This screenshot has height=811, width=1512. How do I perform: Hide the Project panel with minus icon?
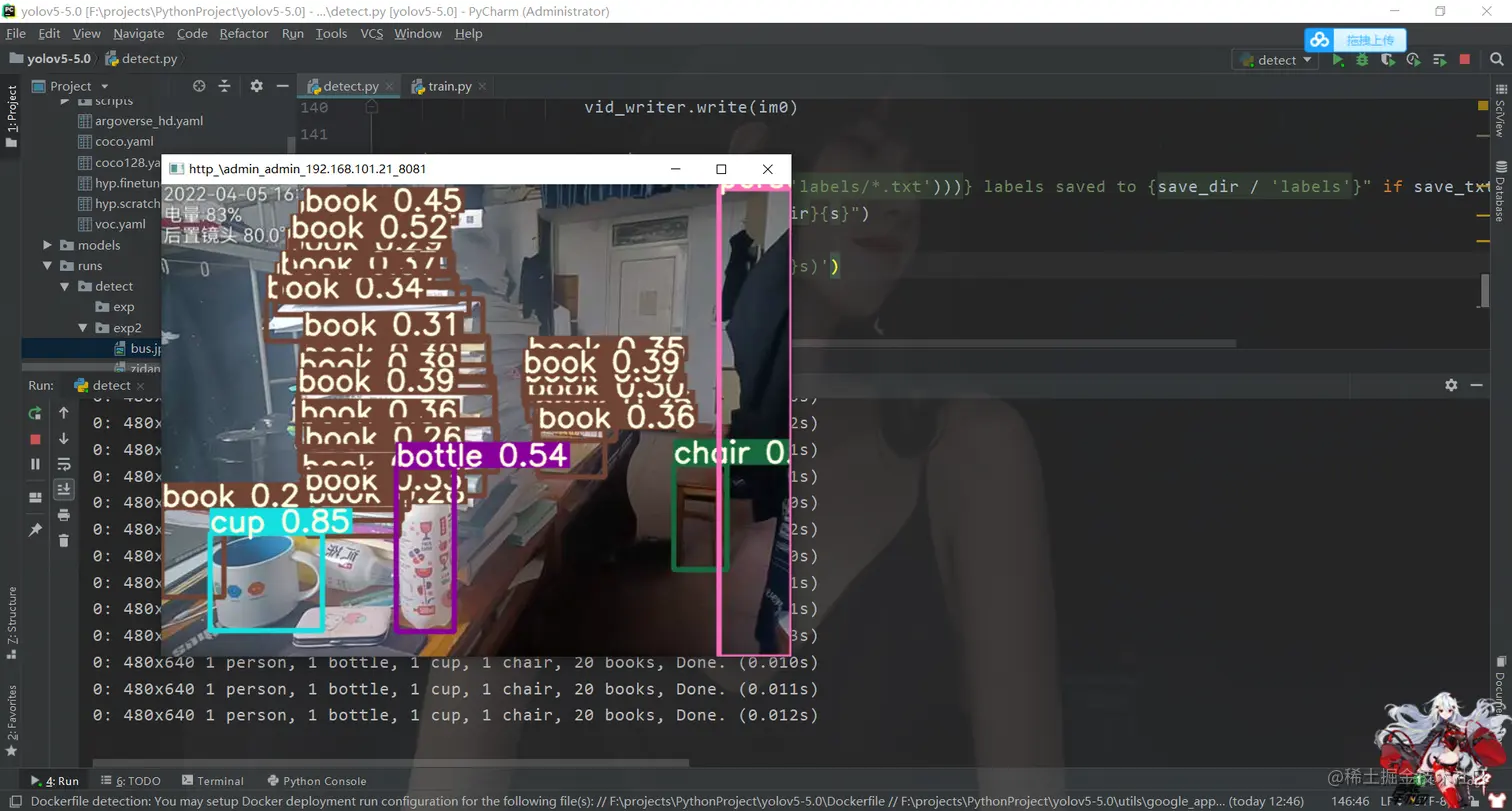(283, 86)
